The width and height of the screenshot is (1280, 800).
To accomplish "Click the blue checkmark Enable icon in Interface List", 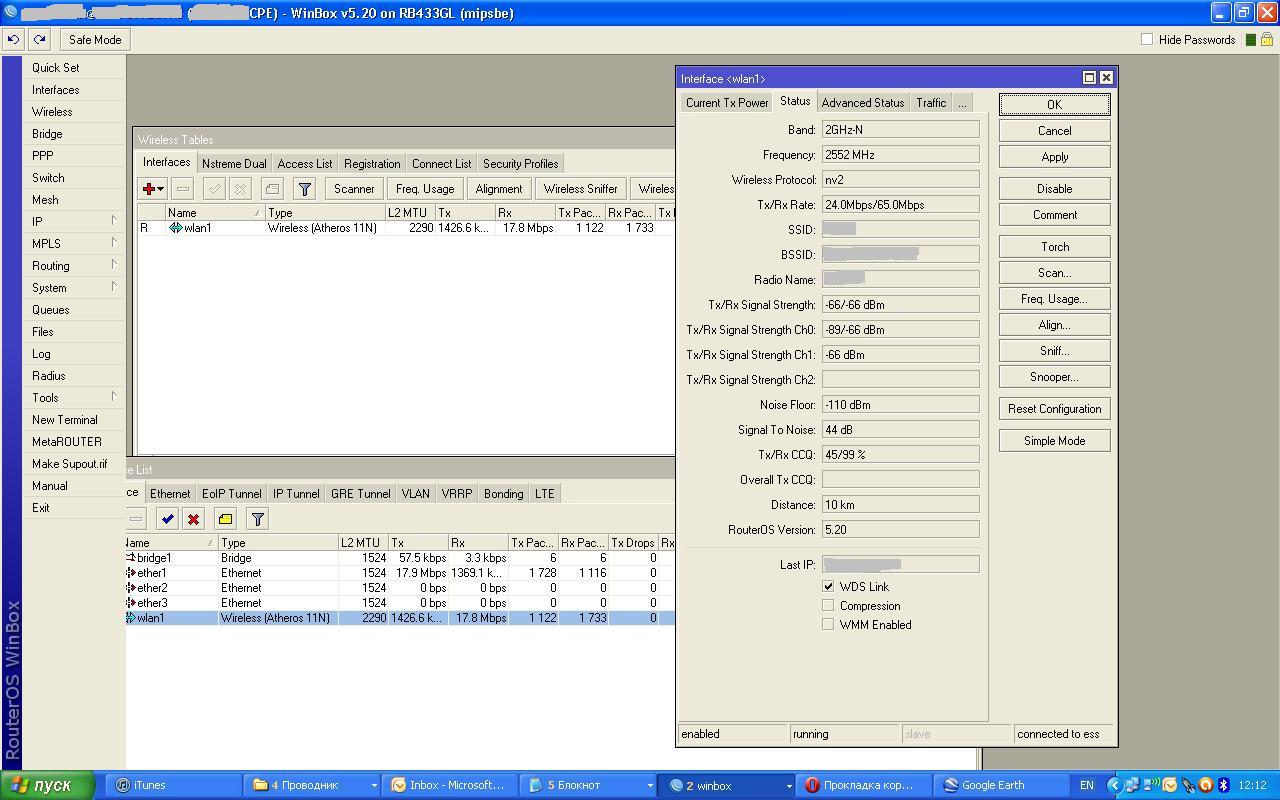I will 167,519.
